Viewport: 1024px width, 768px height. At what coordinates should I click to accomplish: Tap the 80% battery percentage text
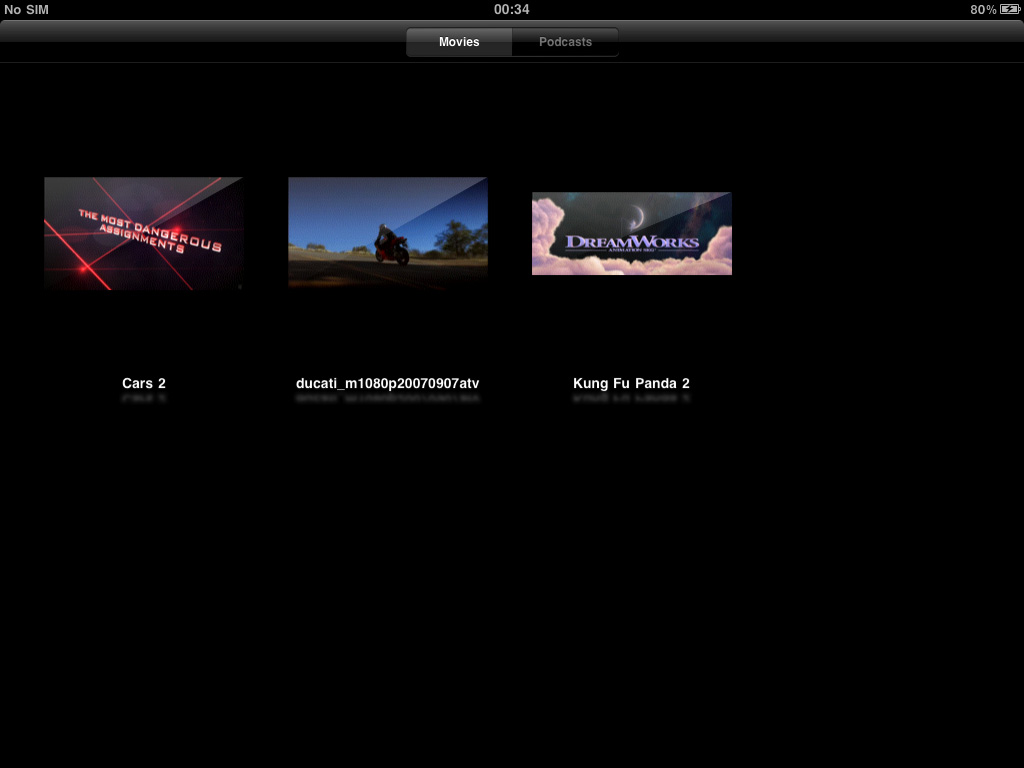click(x=983, y=9)
